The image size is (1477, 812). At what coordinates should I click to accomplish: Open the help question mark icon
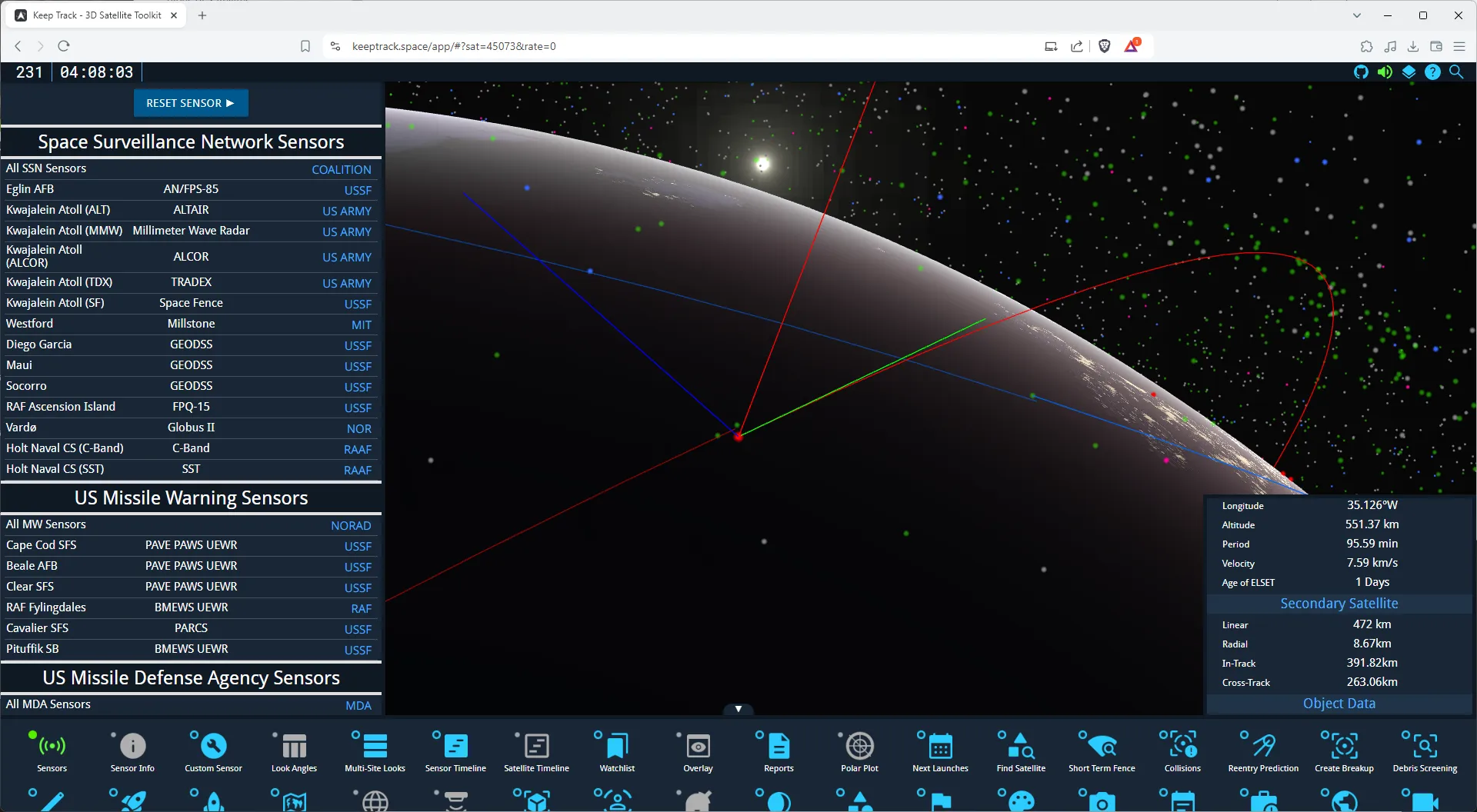point(1432,72)
